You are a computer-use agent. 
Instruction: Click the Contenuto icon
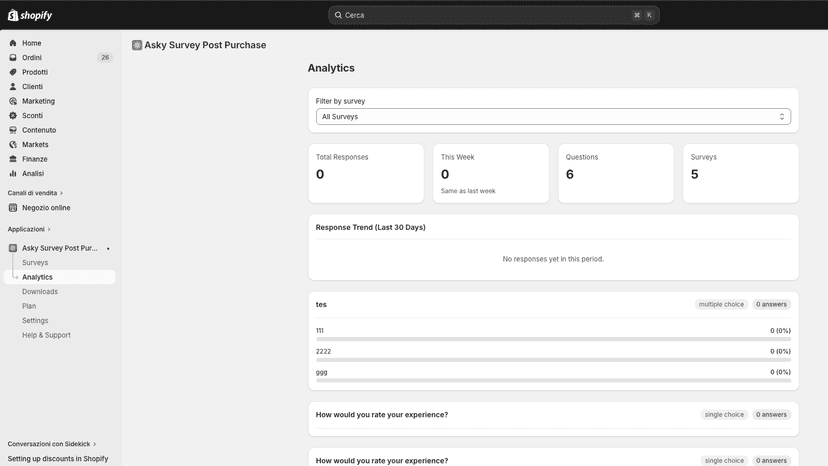point(13,130)
